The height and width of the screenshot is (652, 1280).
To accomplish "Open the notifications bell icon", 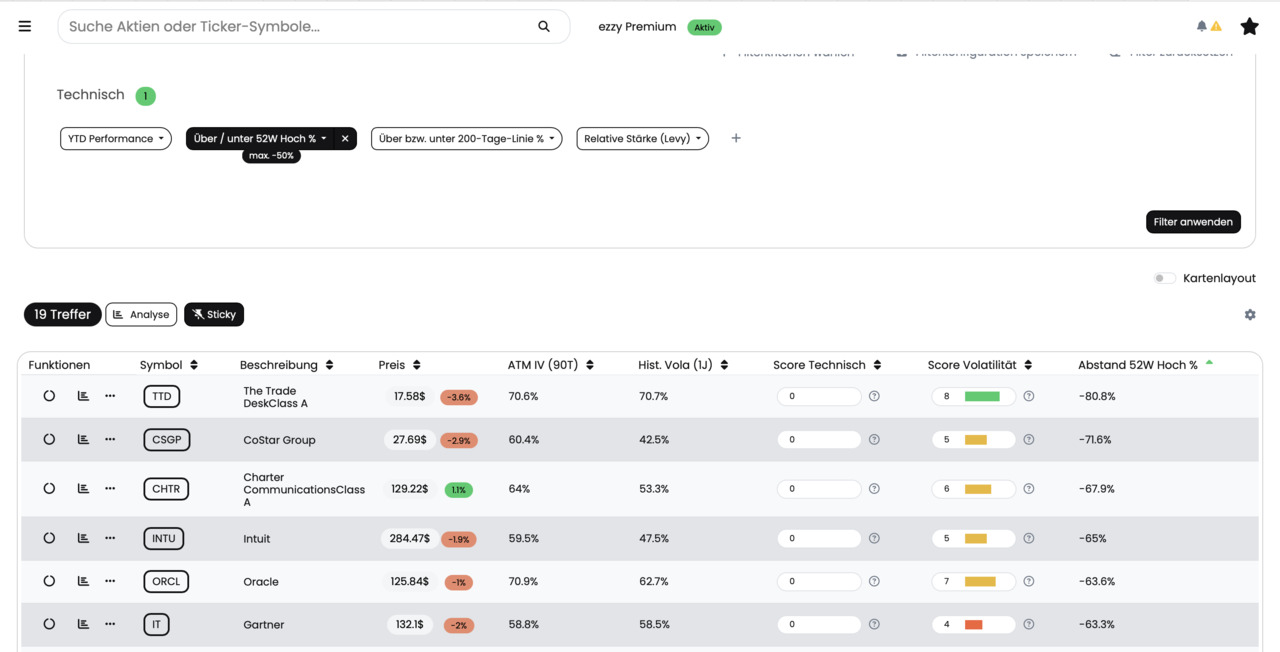I will (1202, 27).
